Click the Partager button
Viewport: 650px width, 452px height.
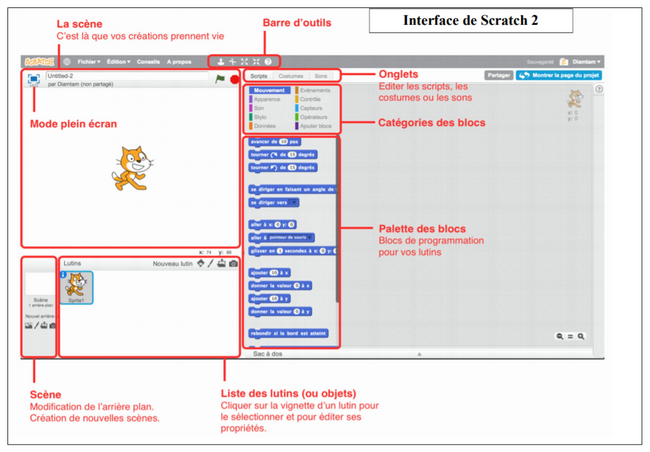pos(499,75)
